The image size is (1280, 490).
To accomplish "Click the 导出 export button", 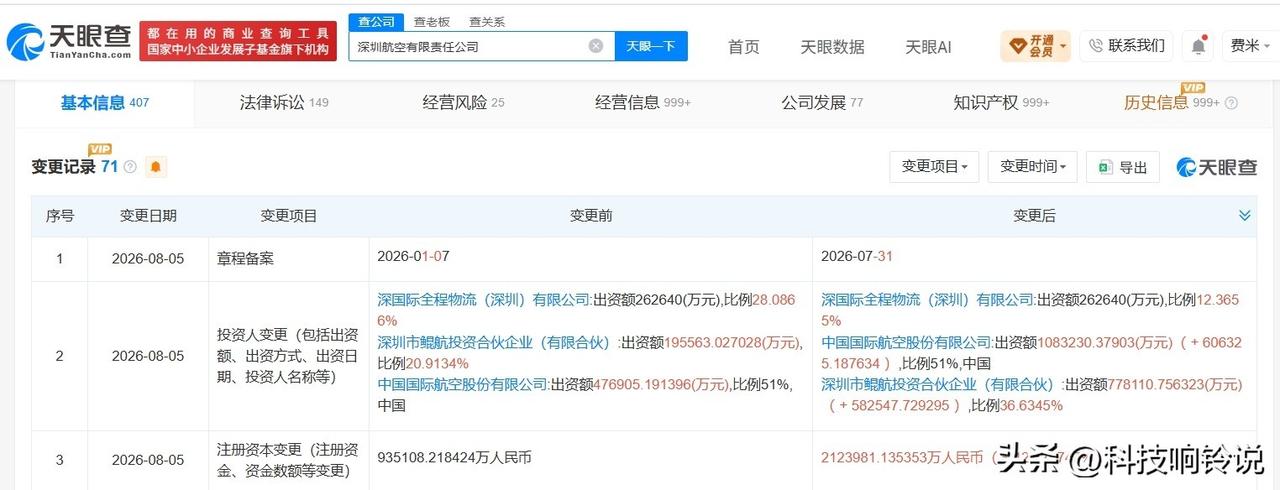I will (1123, 167).
